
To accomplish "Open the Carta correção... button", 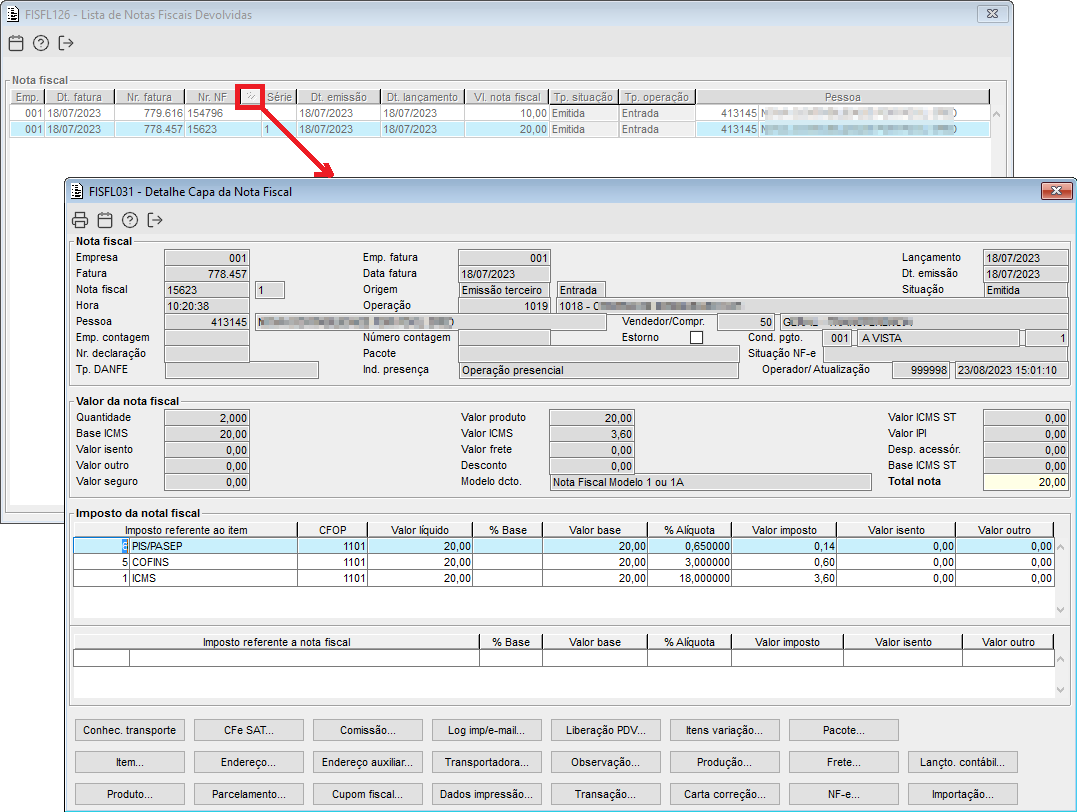I will click(724, 794).
